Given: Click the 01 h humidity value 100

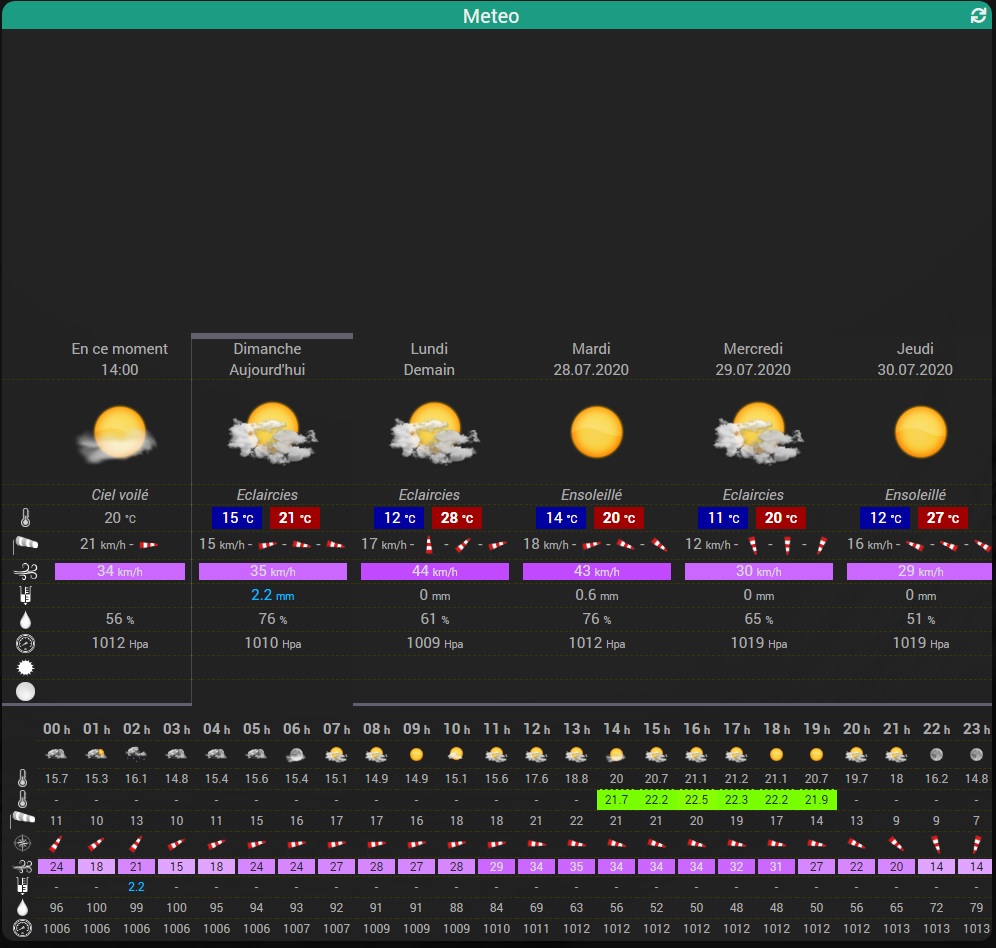Looking at the screenshot, I should [x=97, y=907].
